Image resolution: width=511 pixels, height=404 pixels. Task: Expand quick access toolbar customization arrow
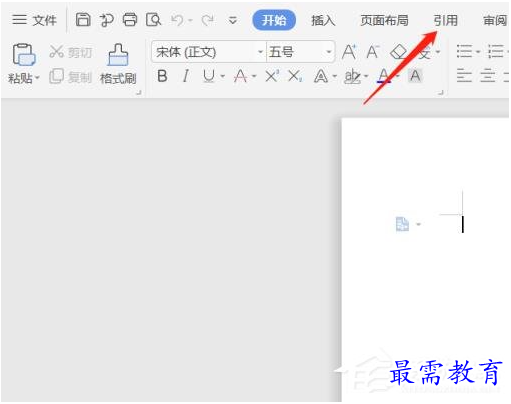233,20
